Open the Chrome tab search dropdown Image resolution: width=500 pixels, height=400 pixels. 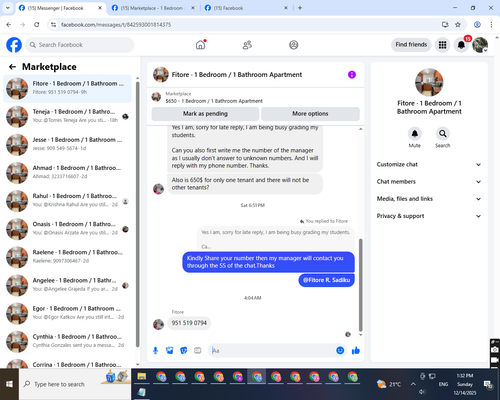[7, 8]
